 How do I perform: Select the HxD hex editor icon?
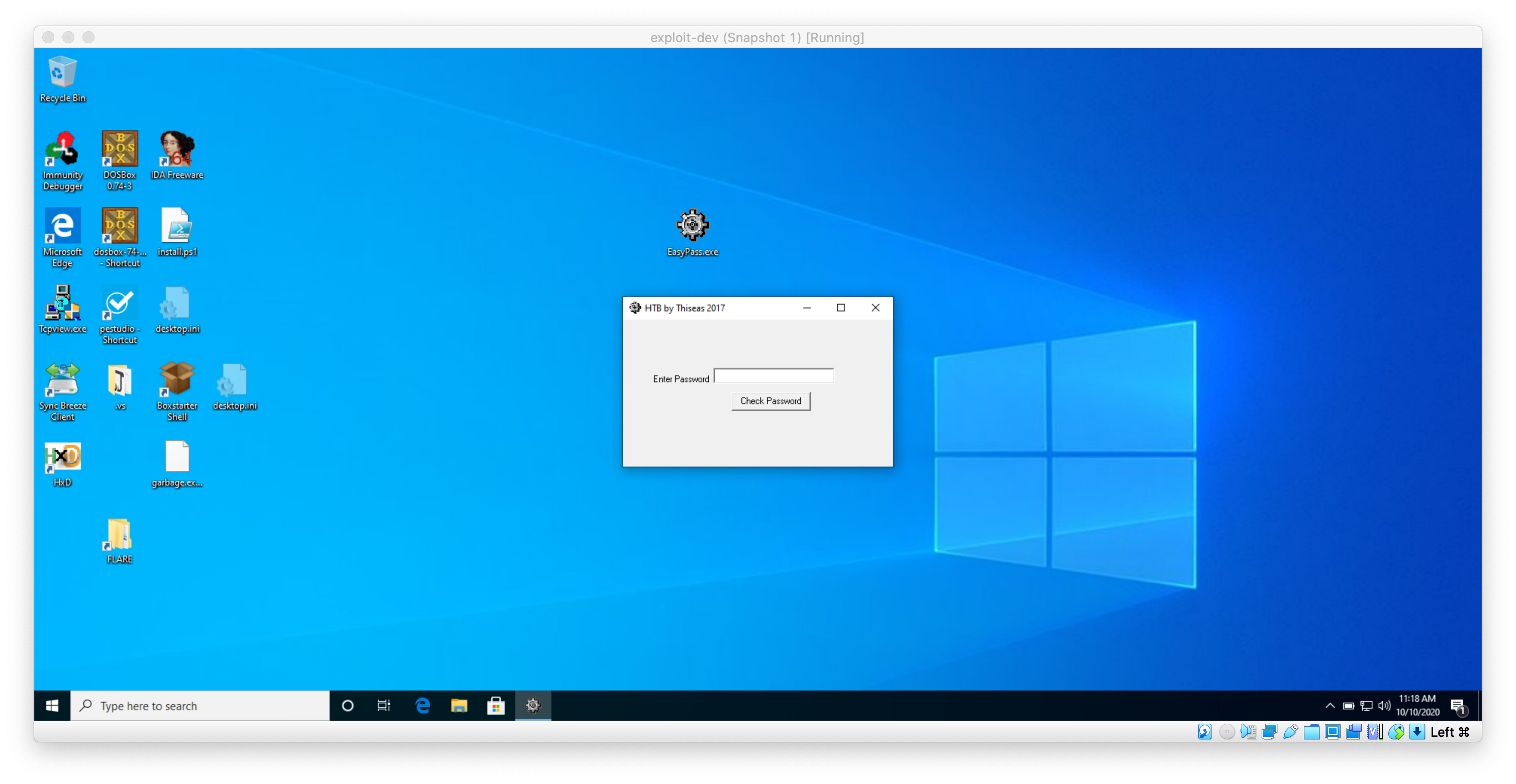(x=62, y=464)
